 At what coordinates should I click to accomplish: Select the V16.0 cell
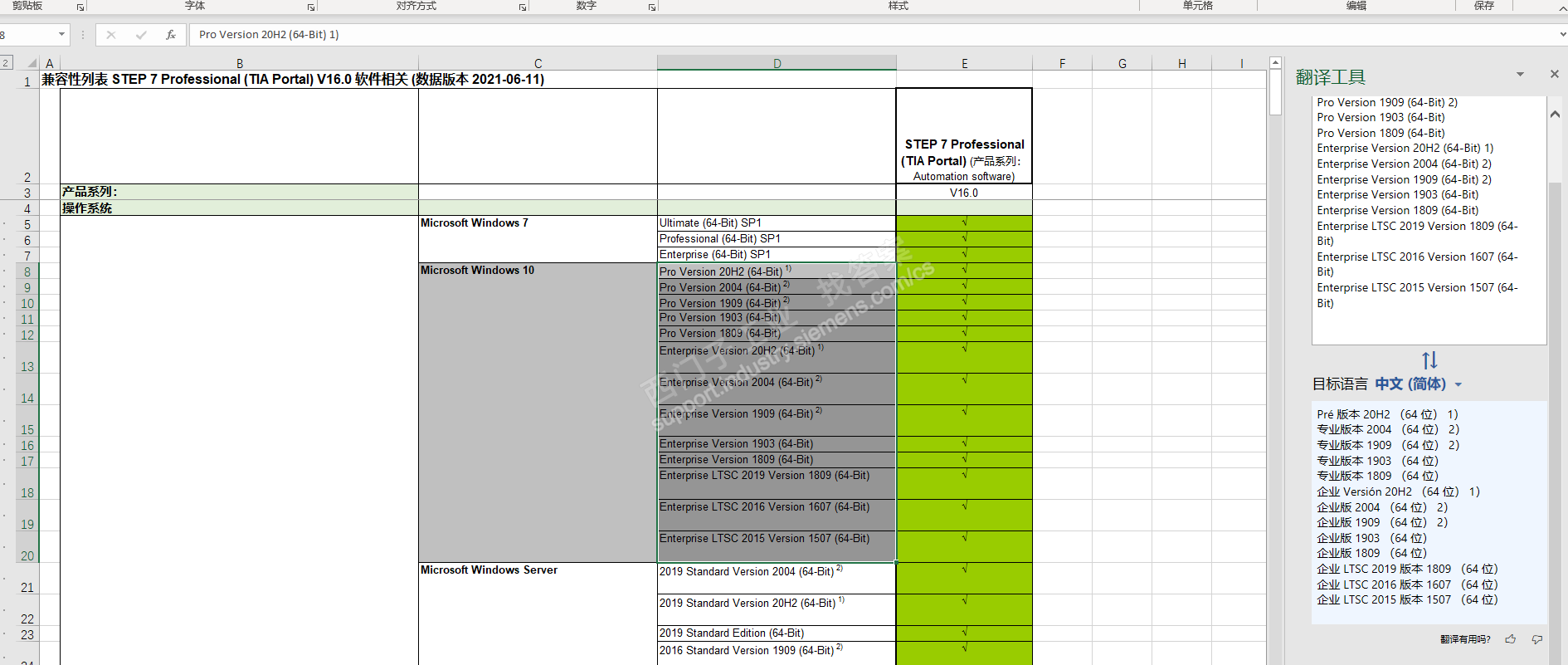coord(964,193)
